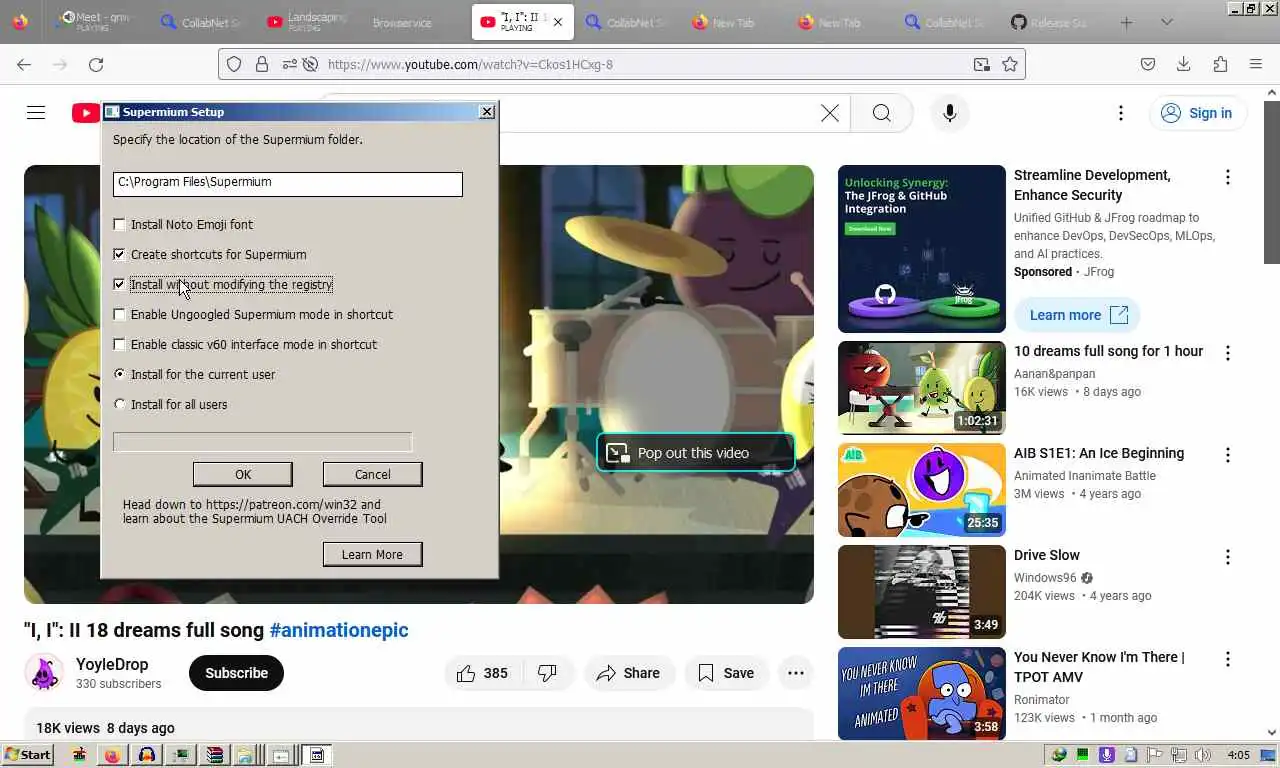
Task: Clear the YouTube search box with X
Action: (830, 113)
